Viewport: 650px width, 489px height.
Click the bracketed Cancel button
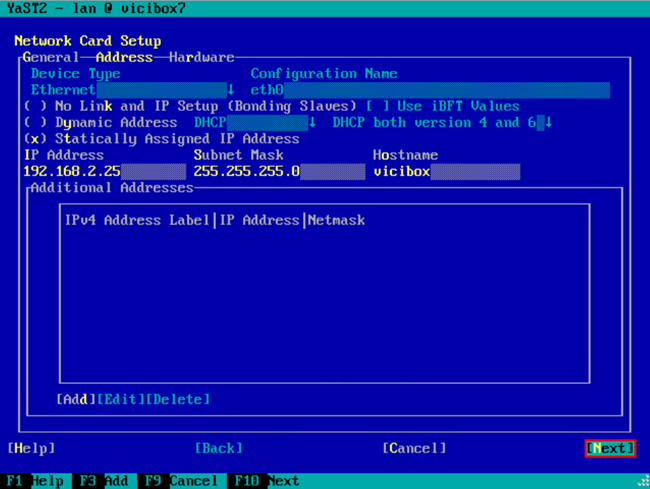(414, 448)
